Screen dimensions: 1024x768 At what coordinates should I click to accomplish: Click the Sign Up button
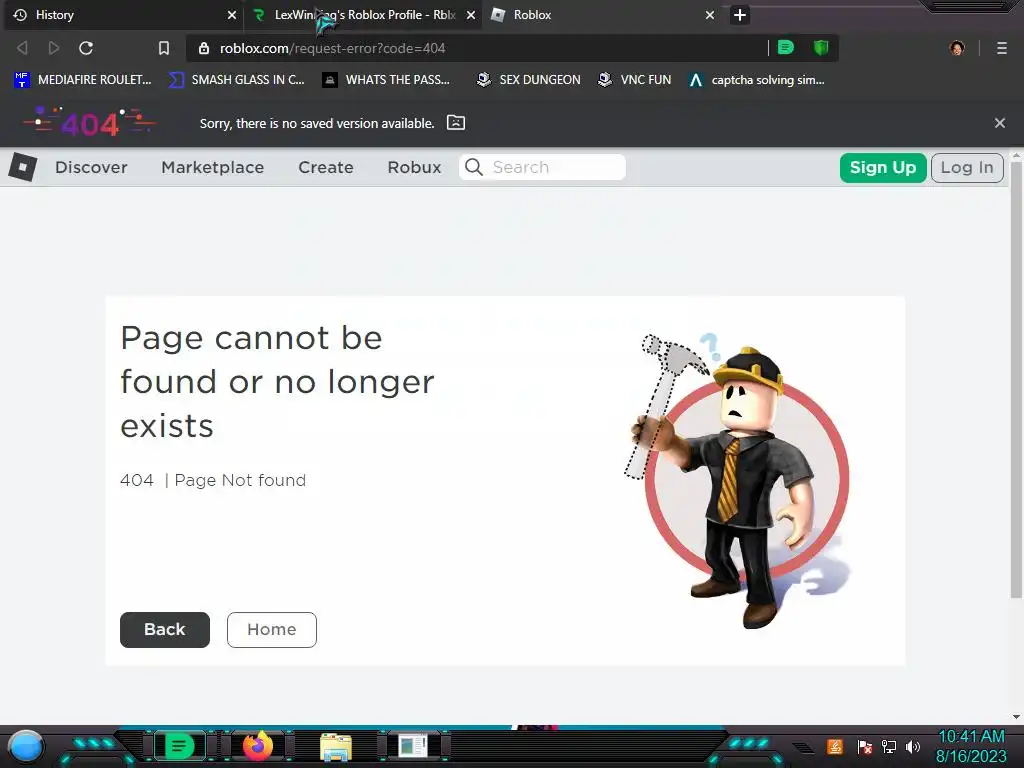coord(883,168)
